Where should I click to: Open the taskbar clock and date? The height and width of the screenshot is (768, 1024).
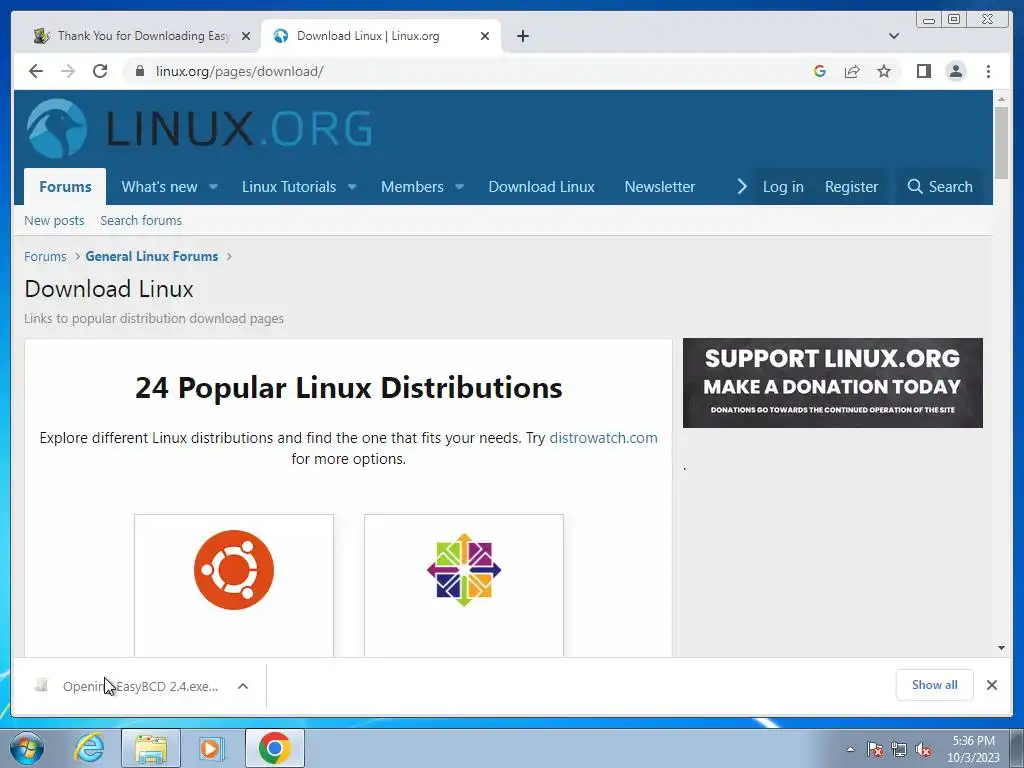pos(973,749)
